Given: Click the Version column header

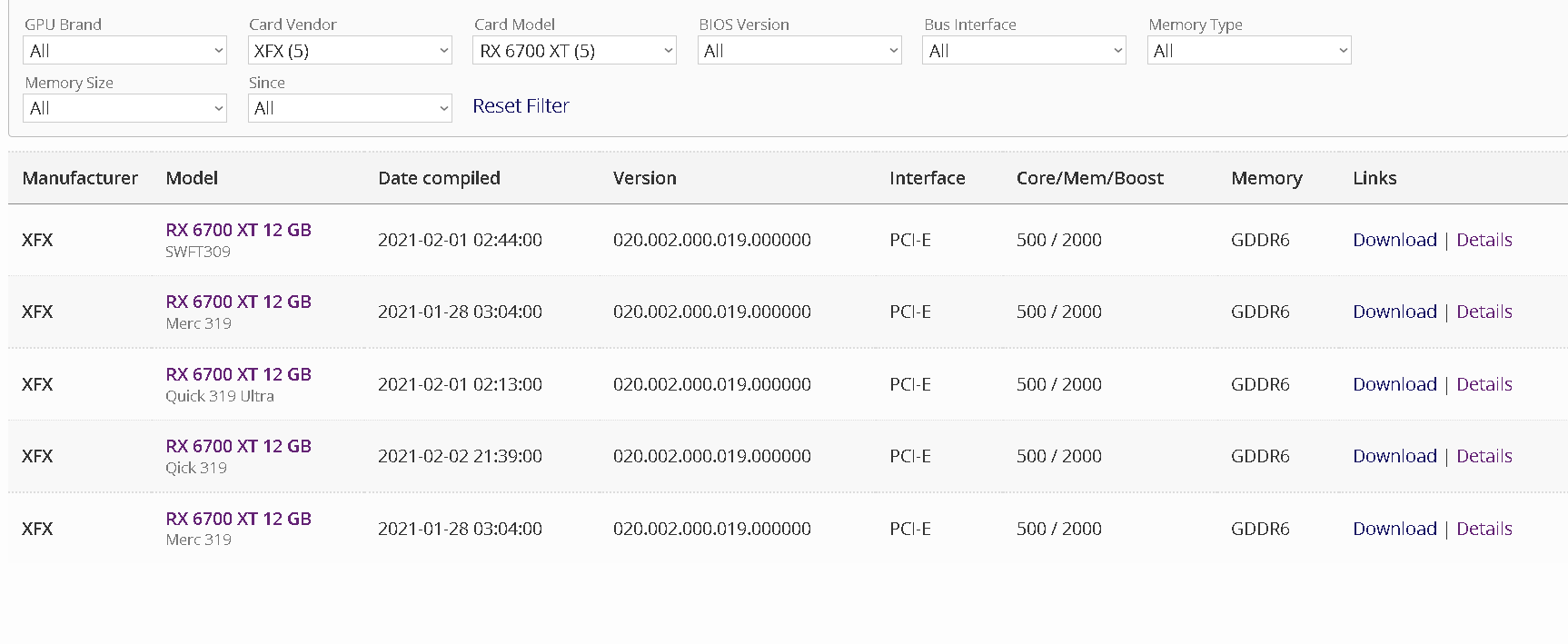Looking at the screenshot, I should click(x=645, y=178).
